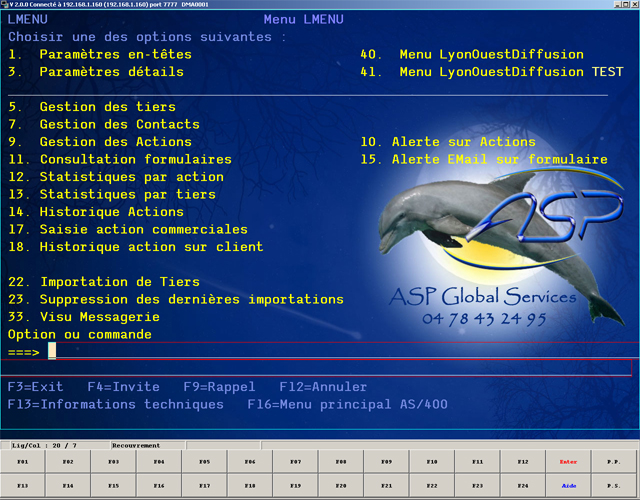Click the F22 function key button
640x500 pixels.
[432, 486]
